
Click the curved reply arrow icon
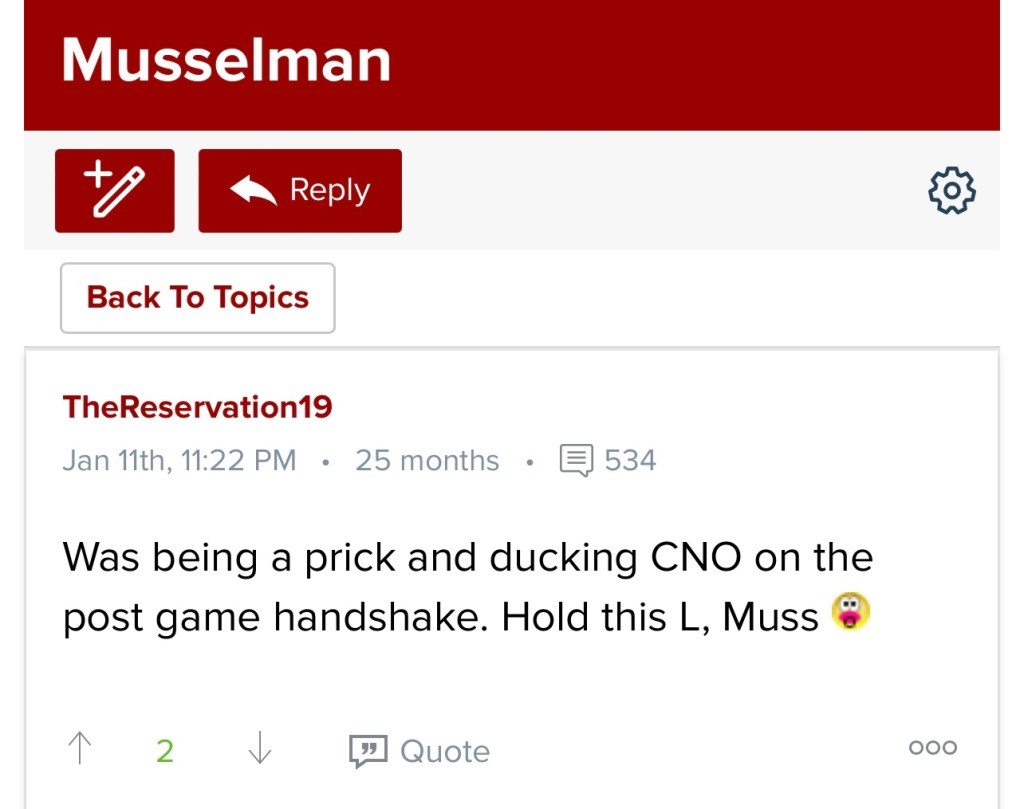[253, 190]
